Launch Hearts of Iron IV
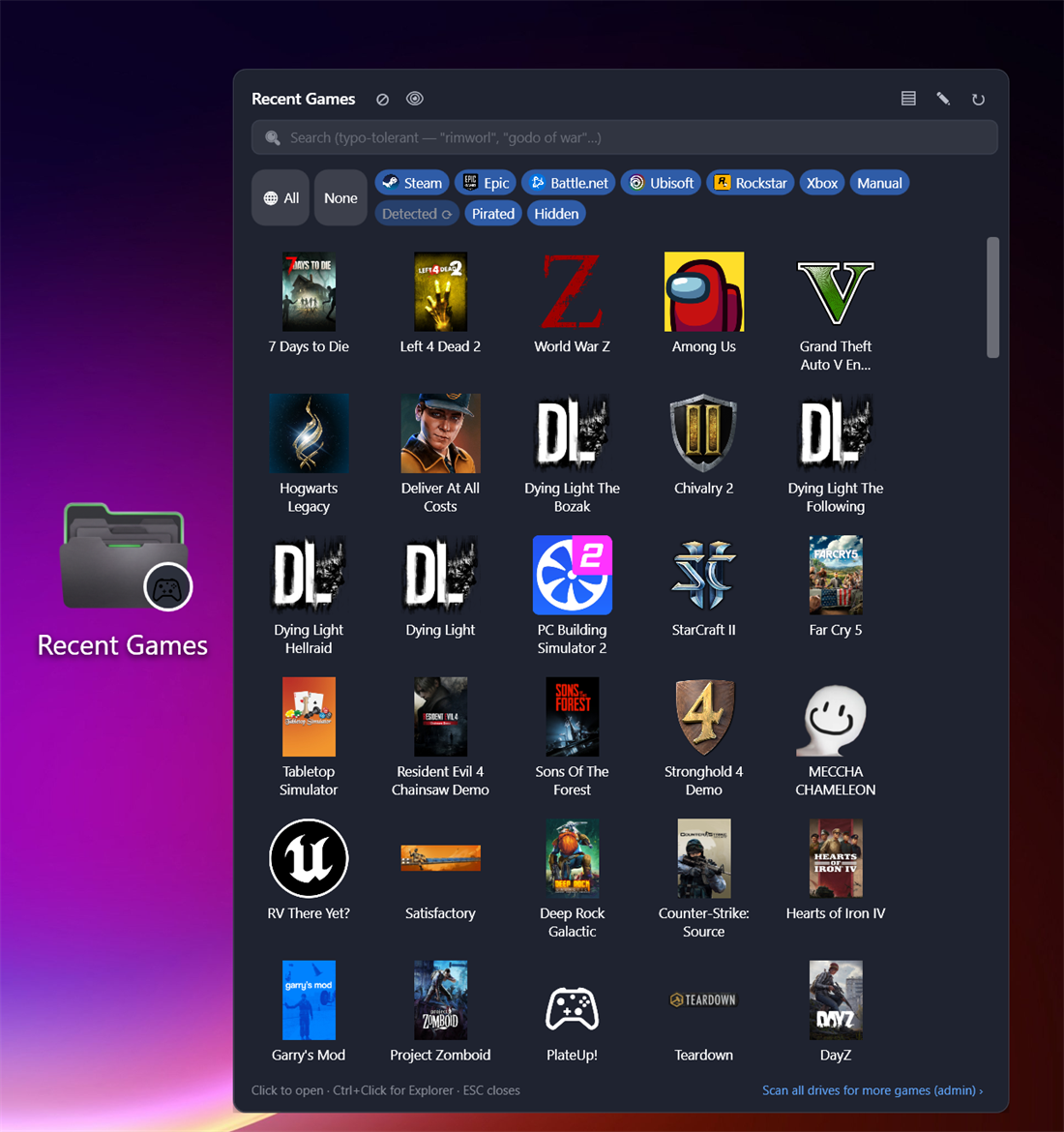This screenshot has width=1064, height=1132. (835, 858)
